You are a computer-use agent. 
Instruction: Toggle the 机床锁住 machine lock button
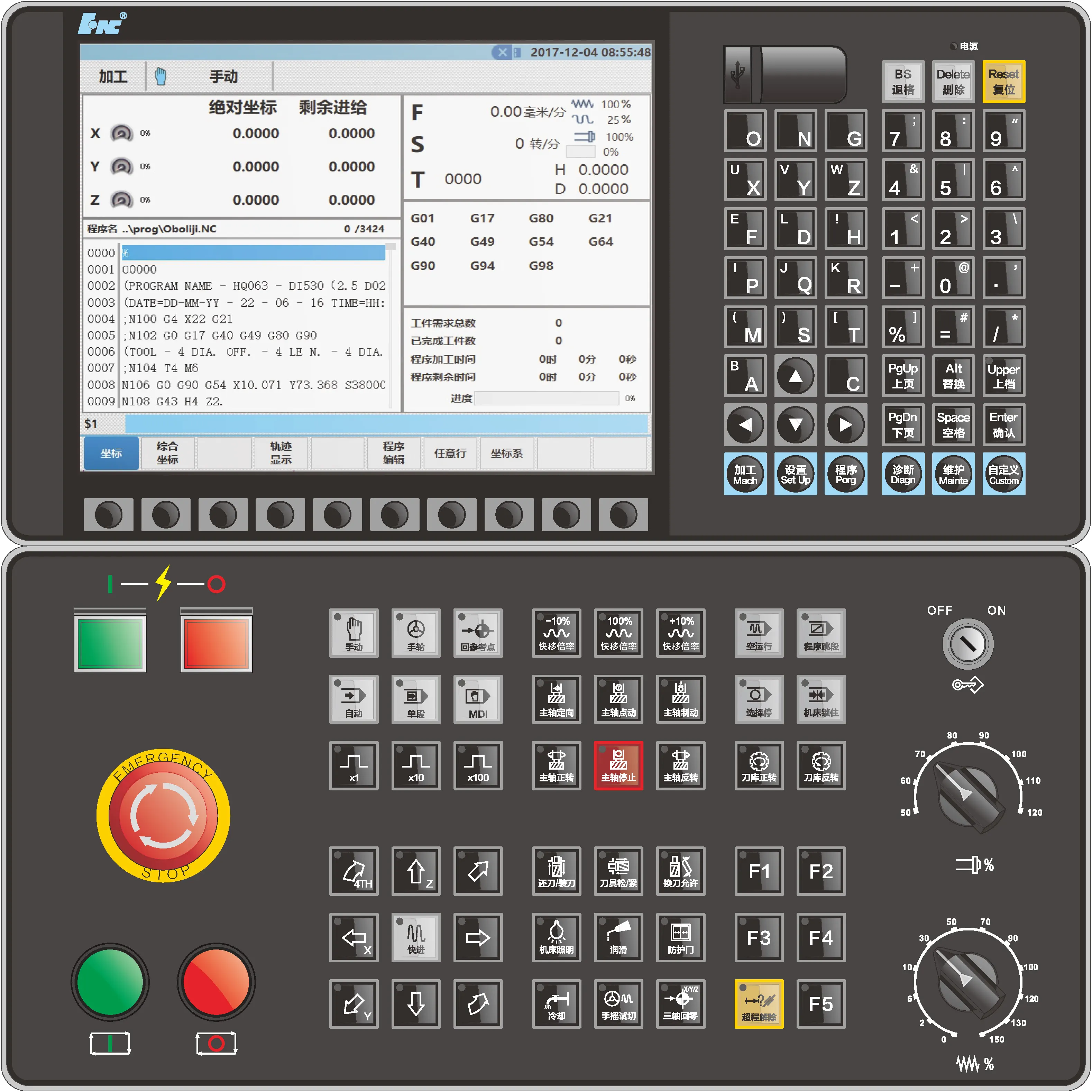pyautogui.click(x=821, y=699)
